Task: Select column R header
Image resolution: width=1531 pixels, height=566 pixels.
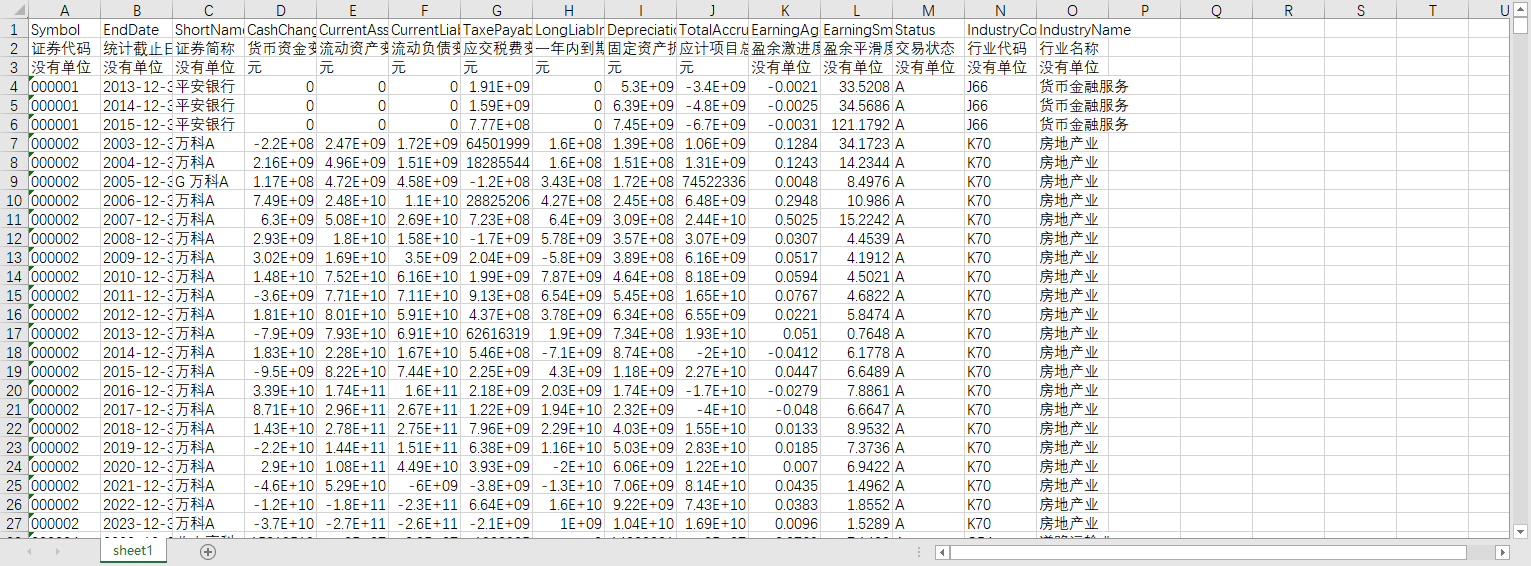Action: [x=1288, y=10]
